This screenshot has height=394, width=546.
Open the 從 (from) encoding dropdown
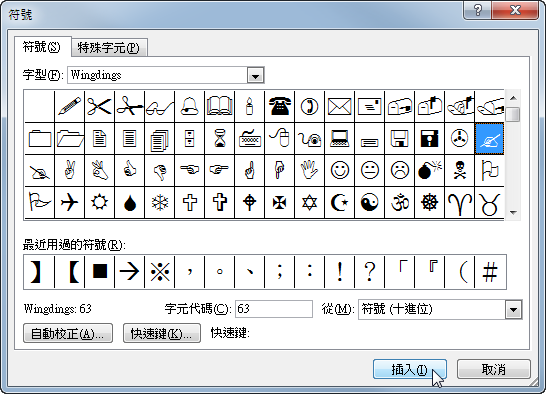pos(514,309)
